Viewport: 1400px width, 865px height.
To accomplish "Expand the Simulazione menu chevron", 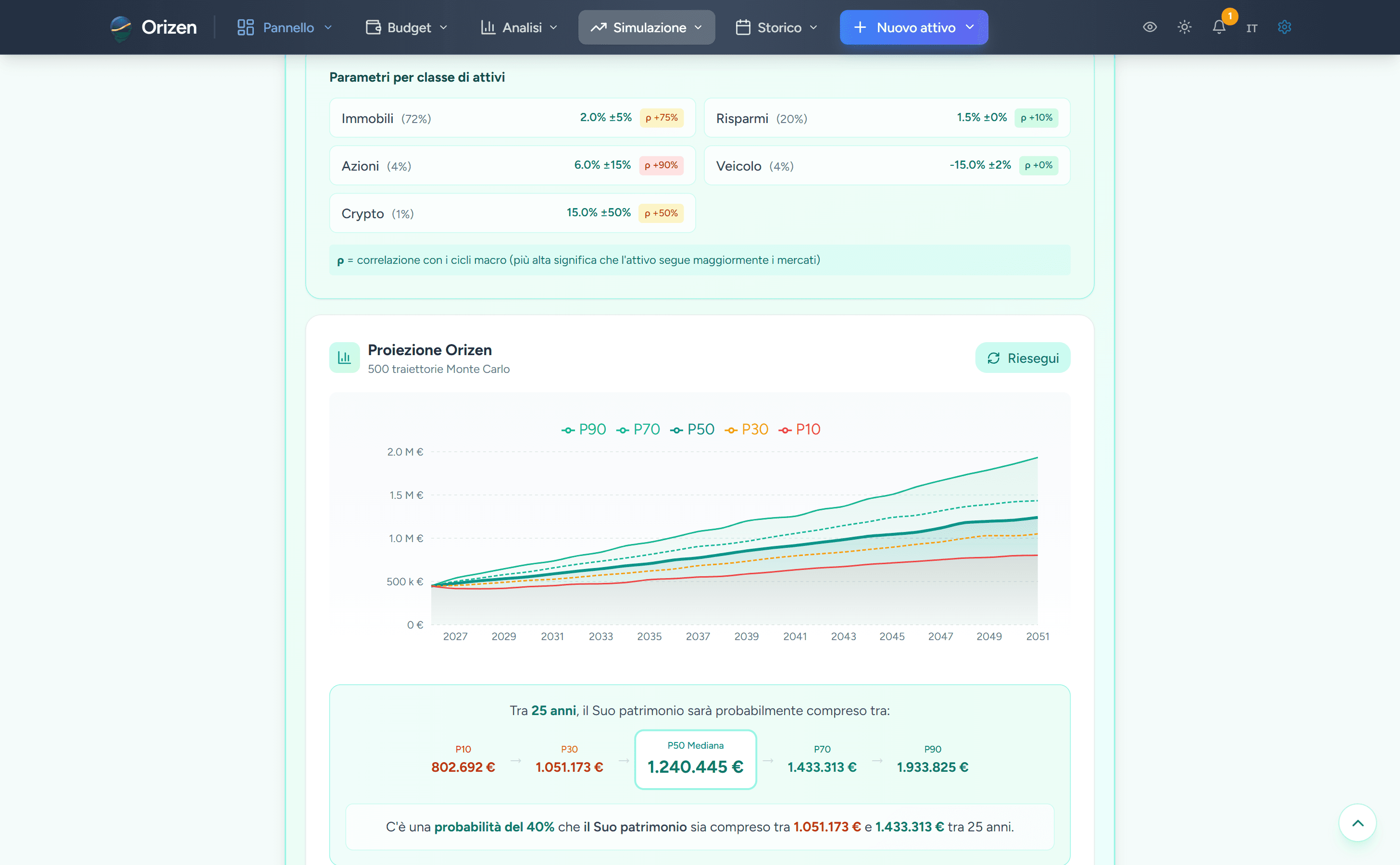I will coord(698,27).
